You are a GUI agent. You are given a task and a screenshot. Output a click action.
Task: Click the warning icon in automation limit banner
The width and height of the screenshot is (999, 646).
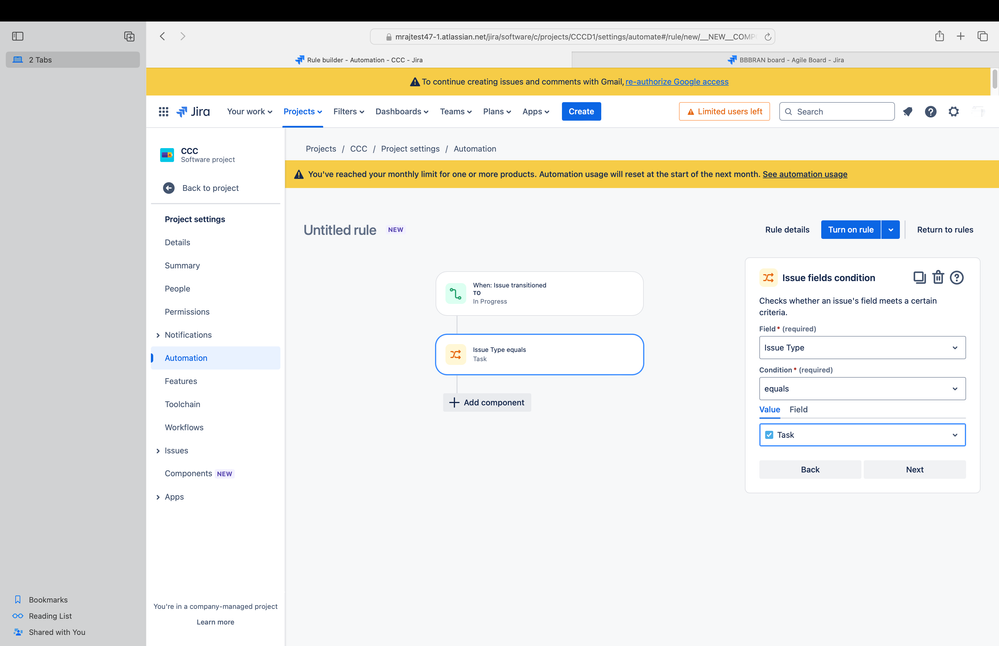(298, 174)
